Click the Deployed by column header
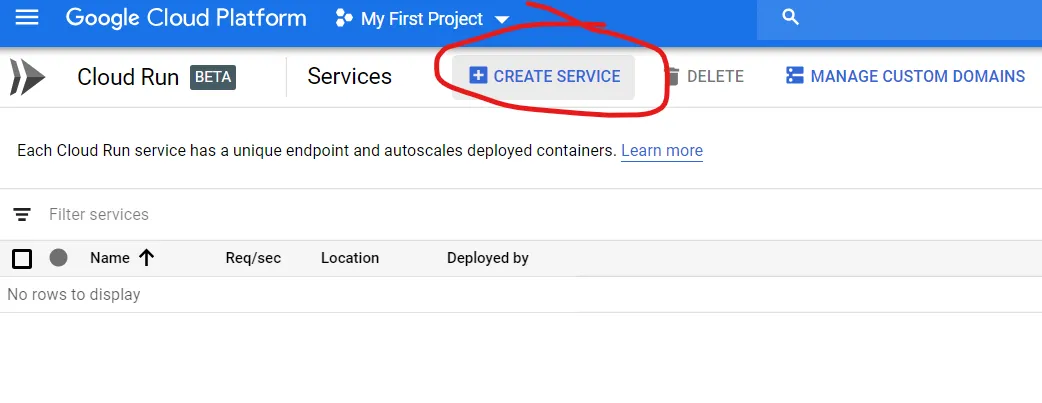 (488, 258)
